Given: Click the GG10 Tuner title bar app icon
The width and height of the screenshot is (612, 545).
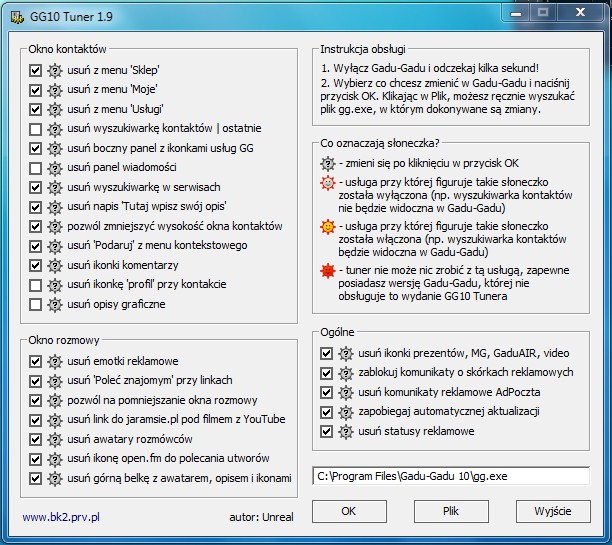Looking at the screenshot, I should (17, 17).
